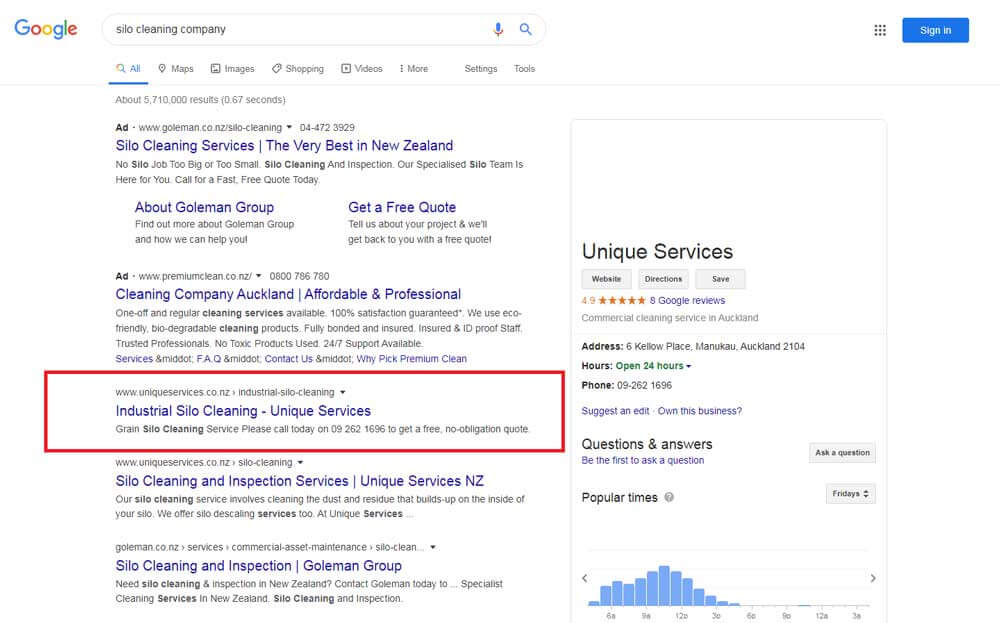Open Unique Services Website button
Screen dimensions: 1000x623
pyautogui.click(x=606, y=279)
